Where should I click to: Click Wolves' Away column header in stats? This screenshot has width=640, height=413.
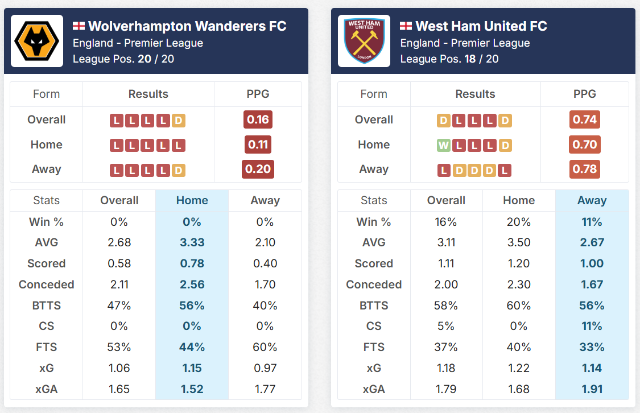pos(265,200)
